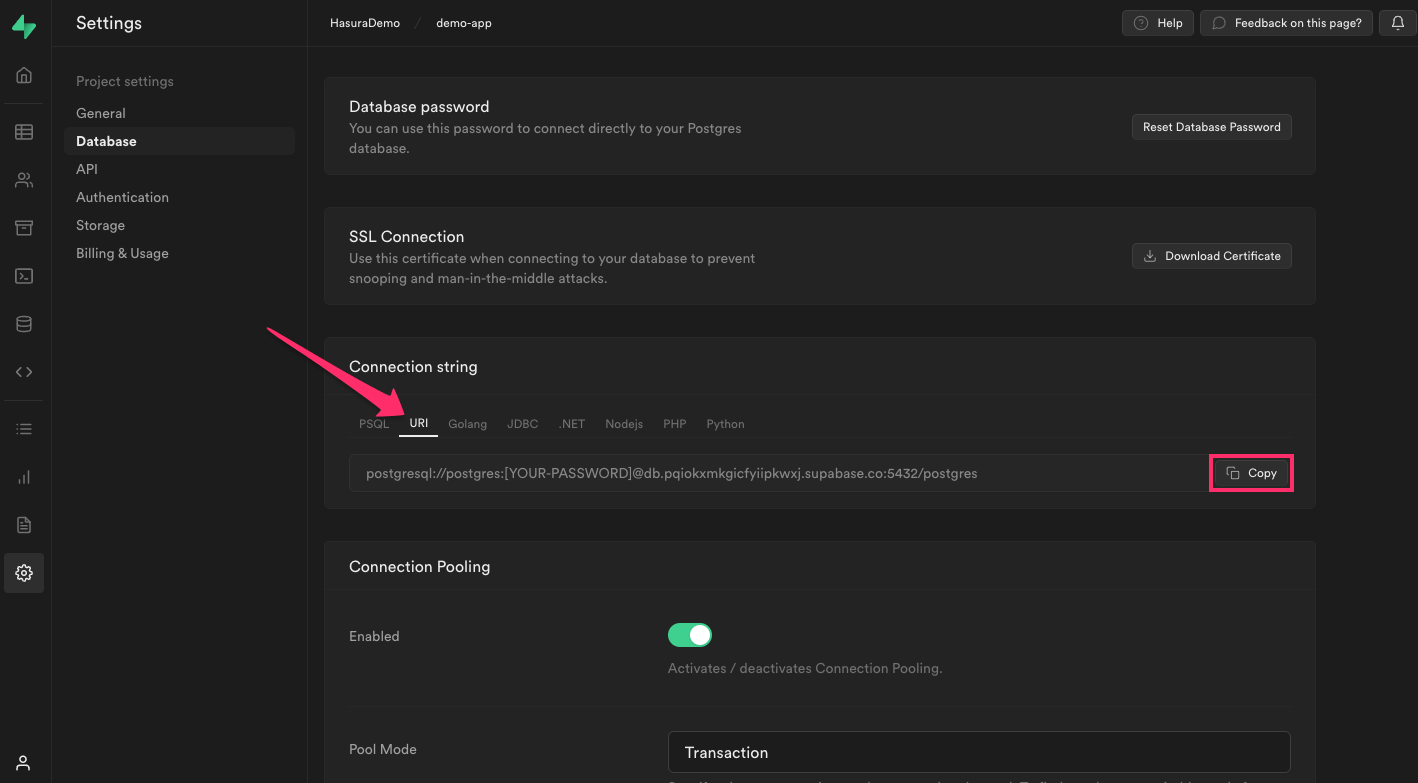This screenshot has width=1418, height=783.
Task: Open the notifications bell icon
Action: (1397, 22)
